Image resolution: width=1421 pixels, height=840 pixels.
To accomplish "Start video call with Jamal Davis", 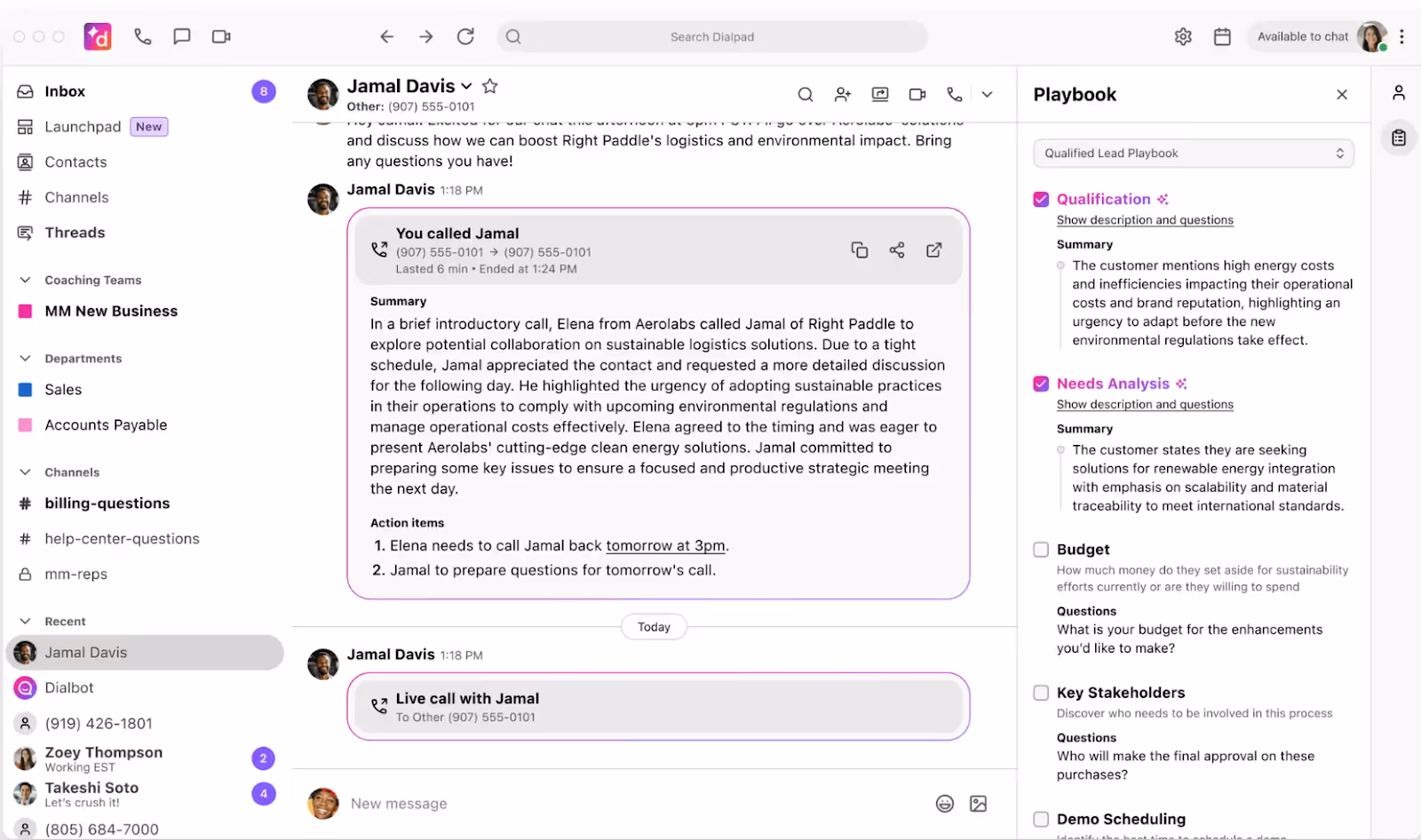I will pyautogui.click(x=917, y=94).
